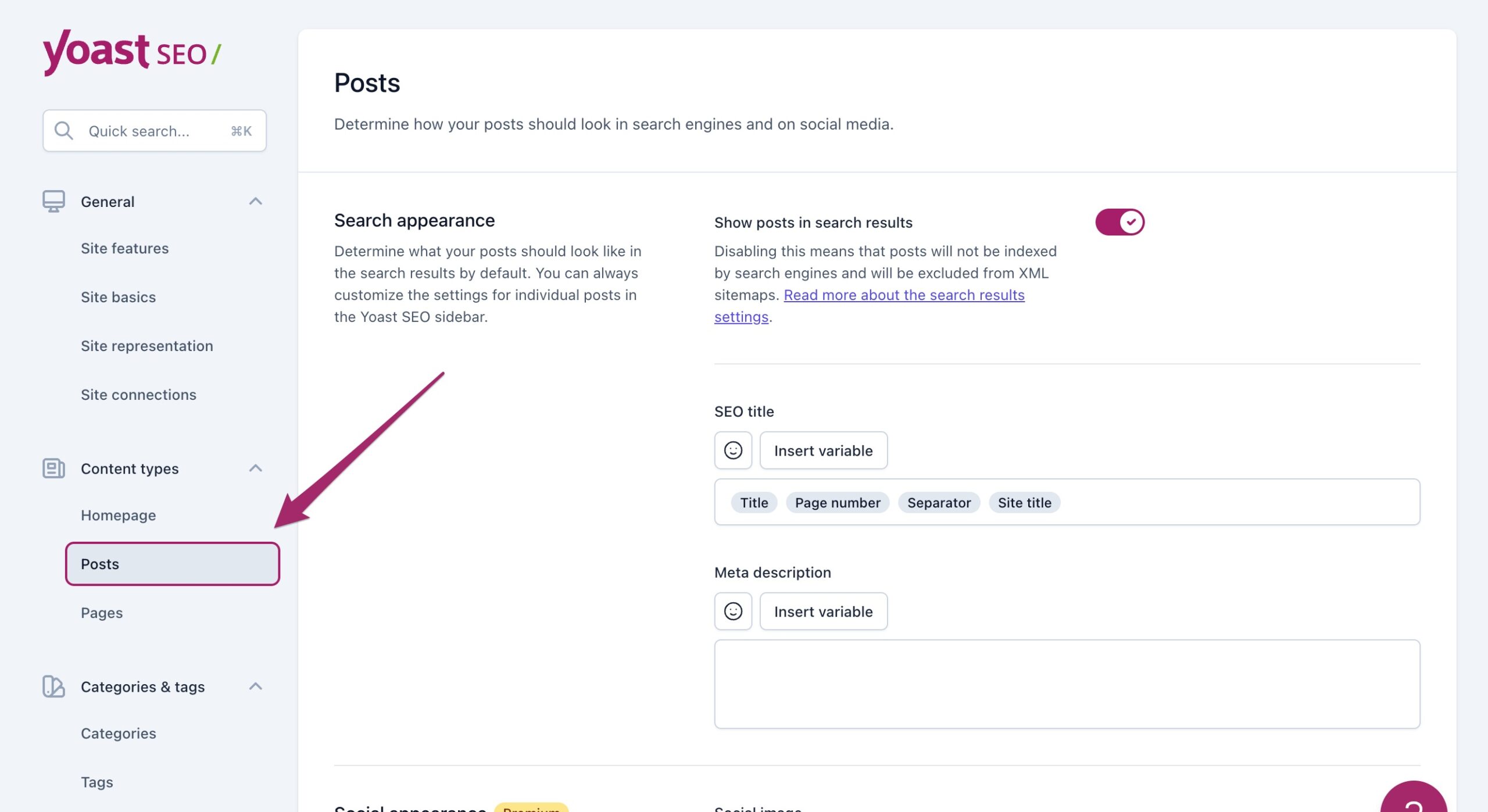The image size is (1488, 812).
Task: Select the Title variable tag
Action: pyautogui.click(x=754, y=502)
